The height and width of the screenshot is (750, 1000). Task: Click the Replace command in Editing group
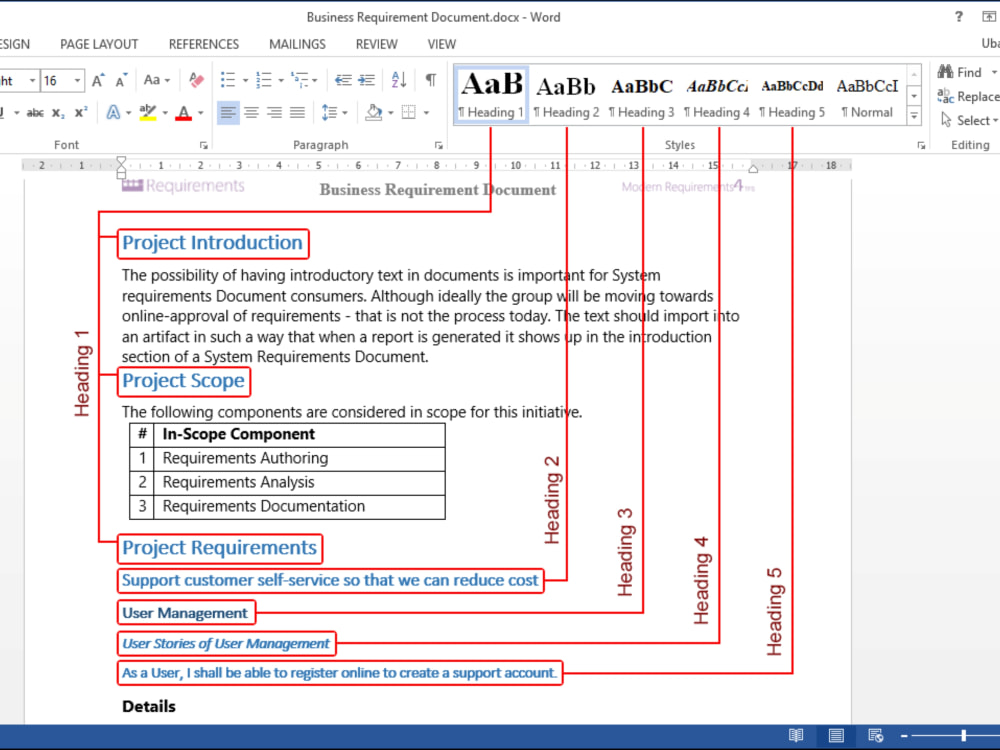coord(968,96)
